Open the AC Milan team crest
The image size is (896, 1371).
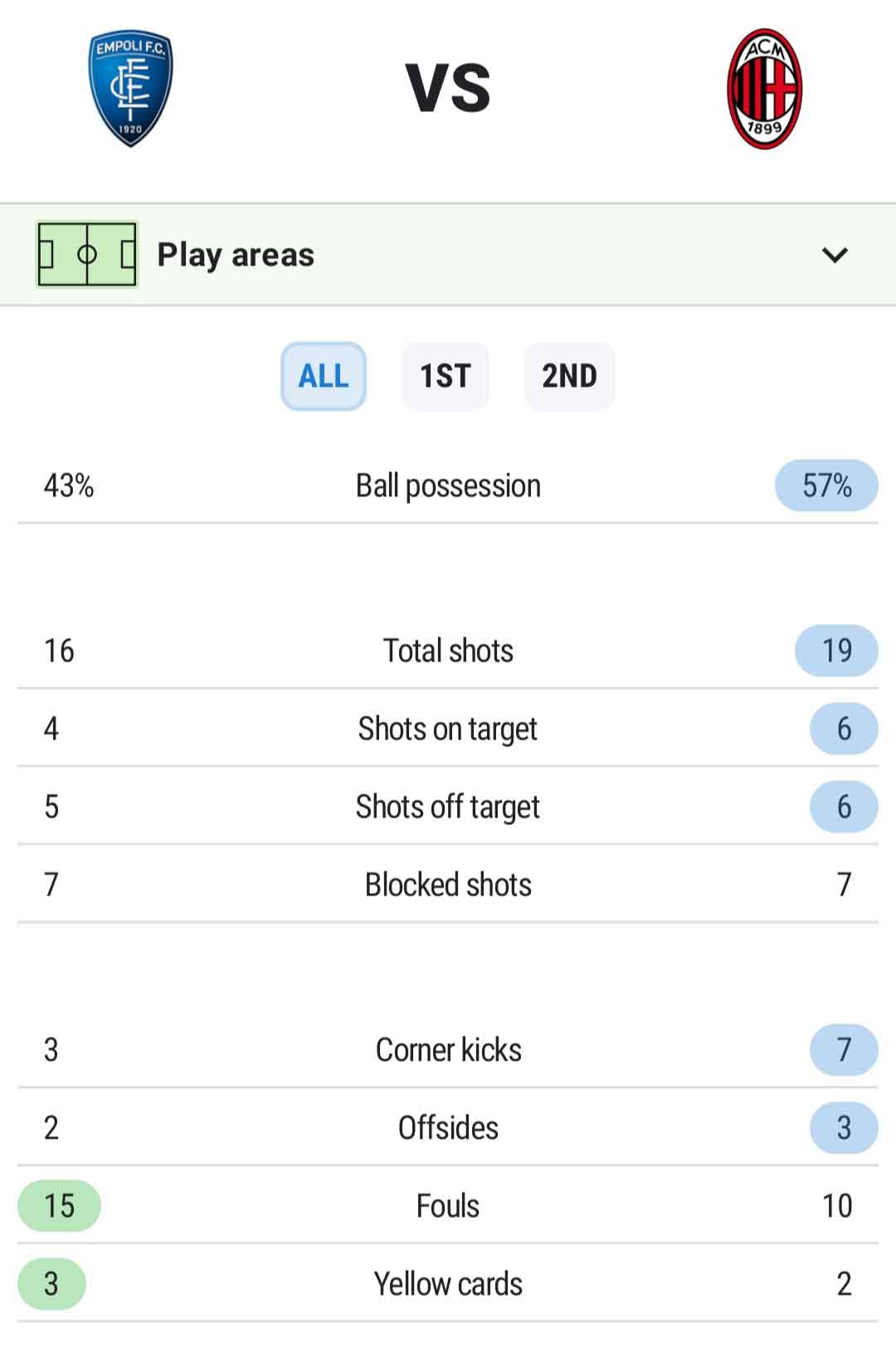764,89
